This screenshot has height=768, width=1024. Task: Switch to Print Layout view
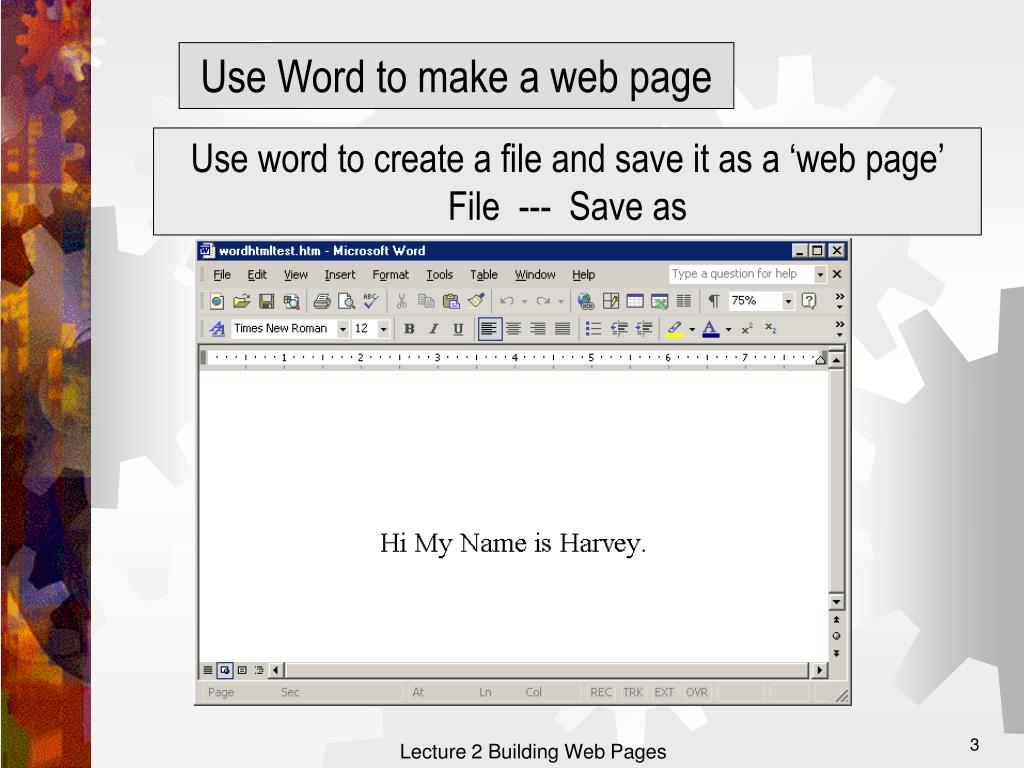(242, 670)
